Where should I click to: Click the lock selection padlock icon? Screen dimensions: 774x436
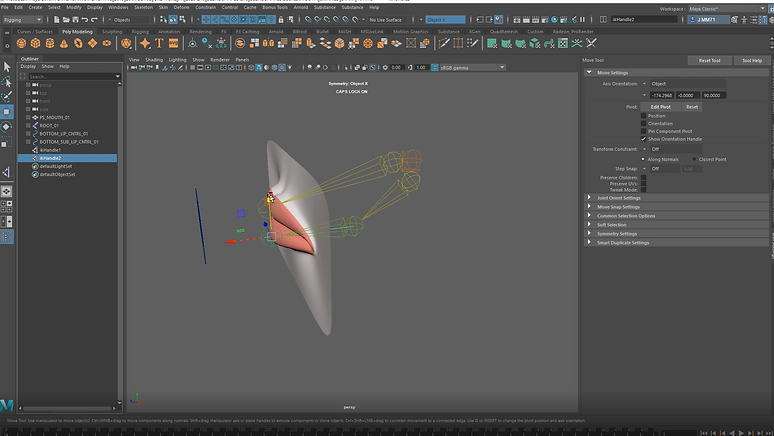[281, 20]
